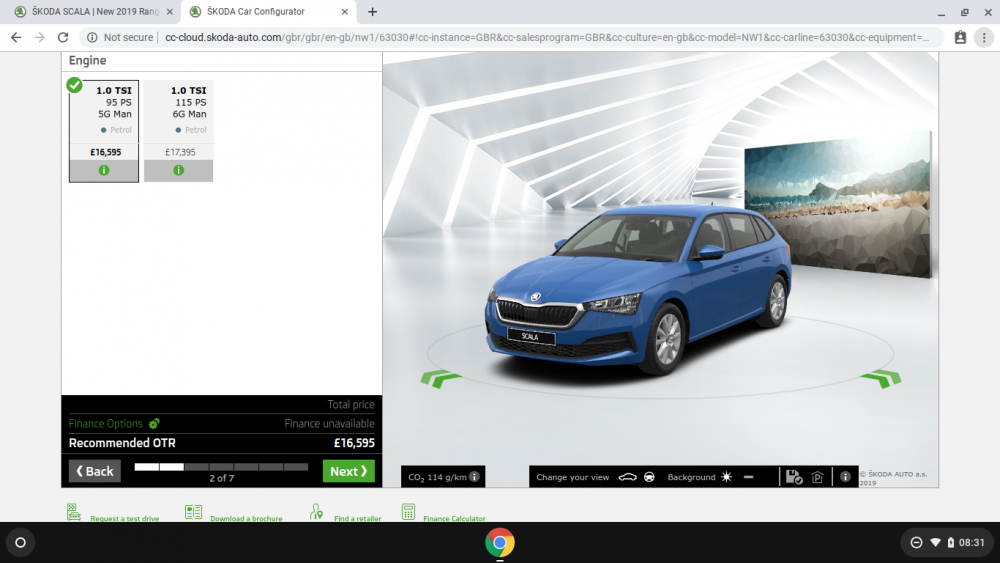
Task: Open info for the 115 PS engine
Action: click(179, 170)
